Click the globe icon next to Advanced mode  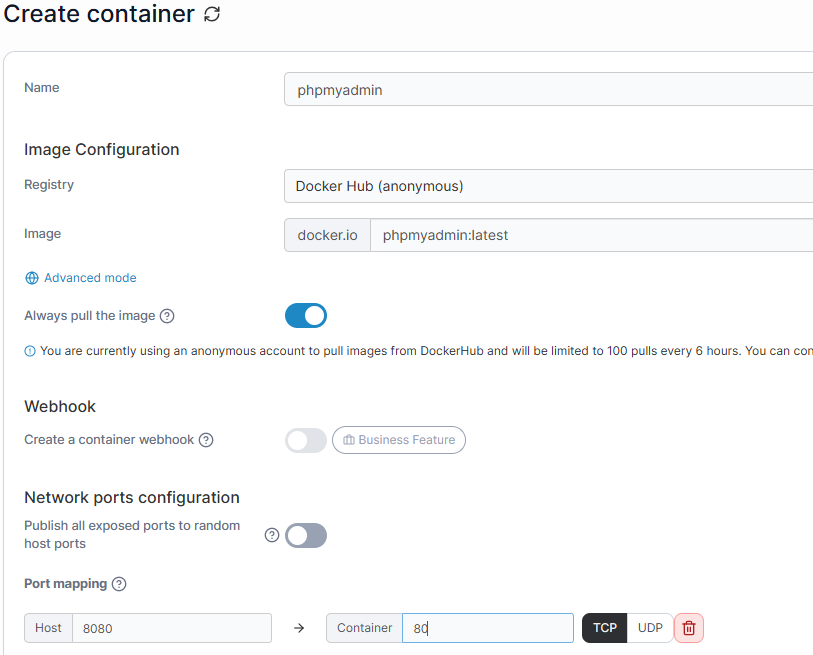pos(32,278)
